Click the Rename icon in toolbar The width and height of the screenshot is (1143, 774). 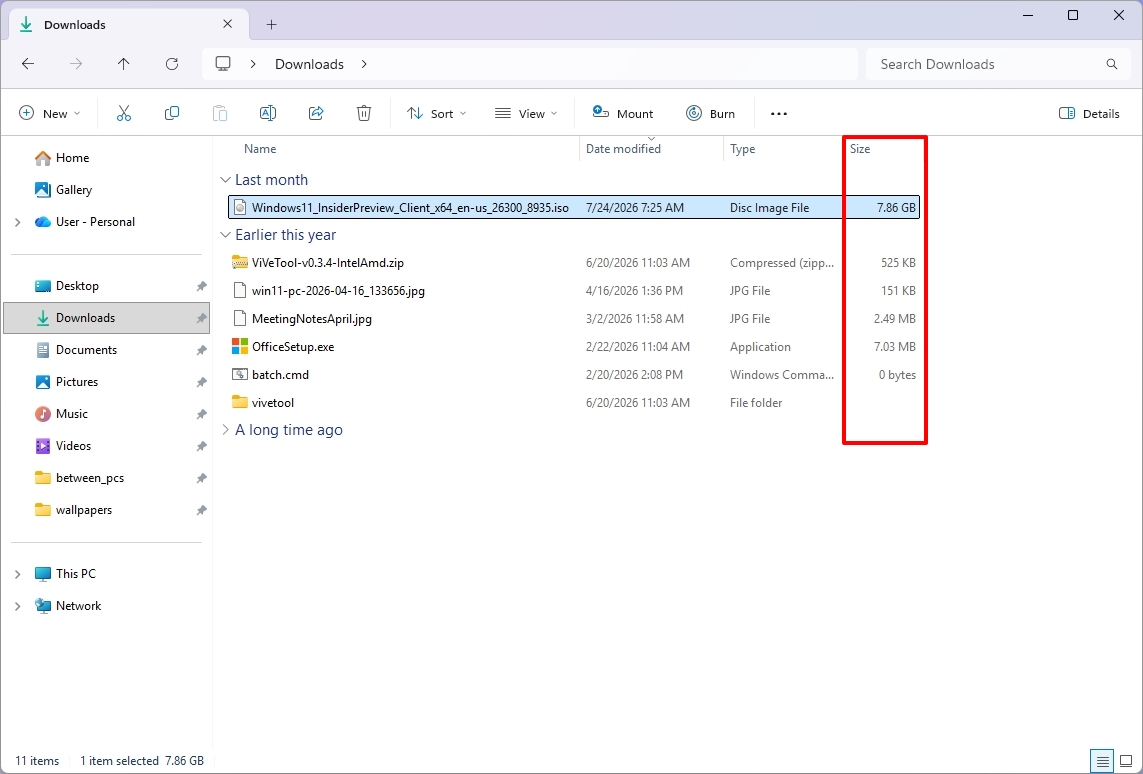(x=268, y=113)
